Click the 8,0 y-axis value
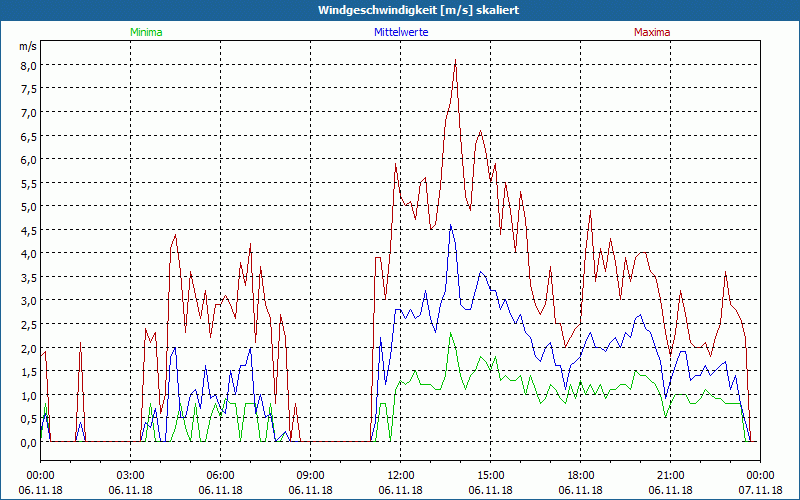Image resolution: width=800 pixels, height=500 pixels. pyautogui.click(x=29, y=65)
